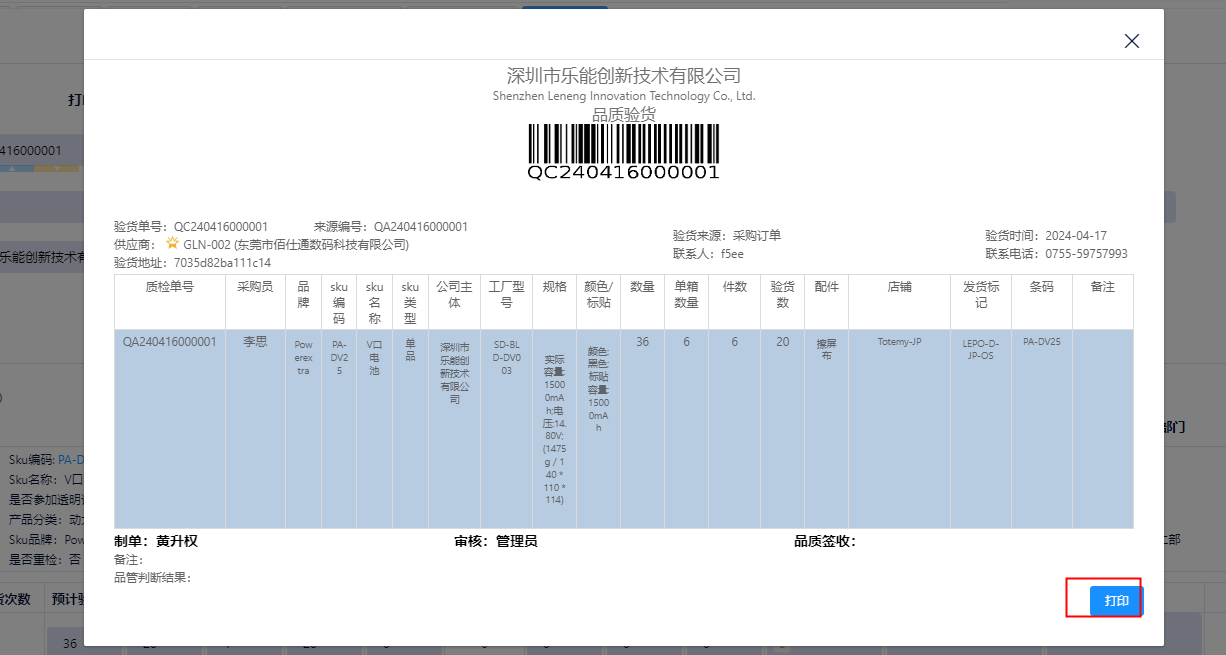Click the 质检单号 column header

click(169, 287)
